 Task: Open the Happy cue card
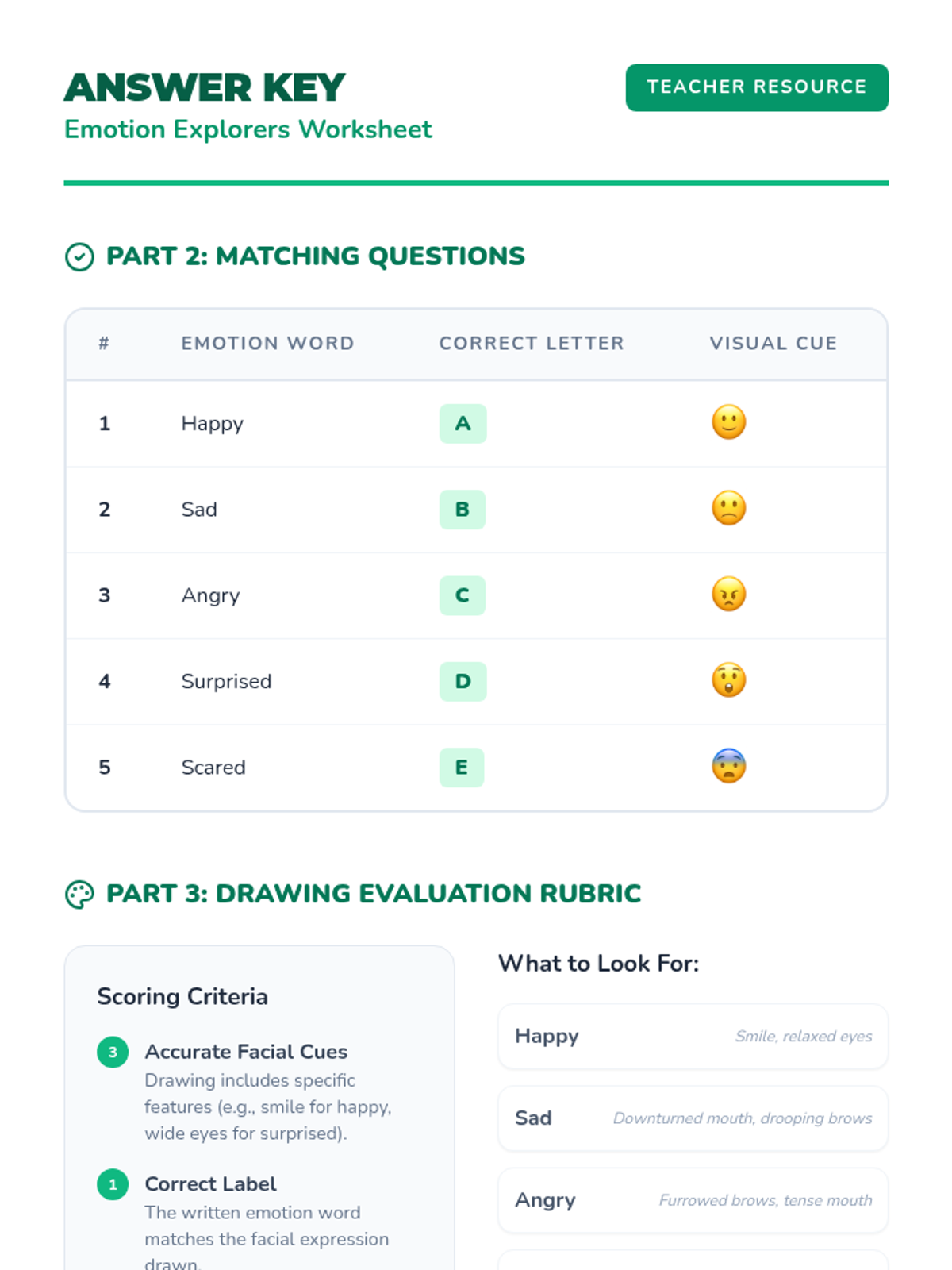[693, 1037]
